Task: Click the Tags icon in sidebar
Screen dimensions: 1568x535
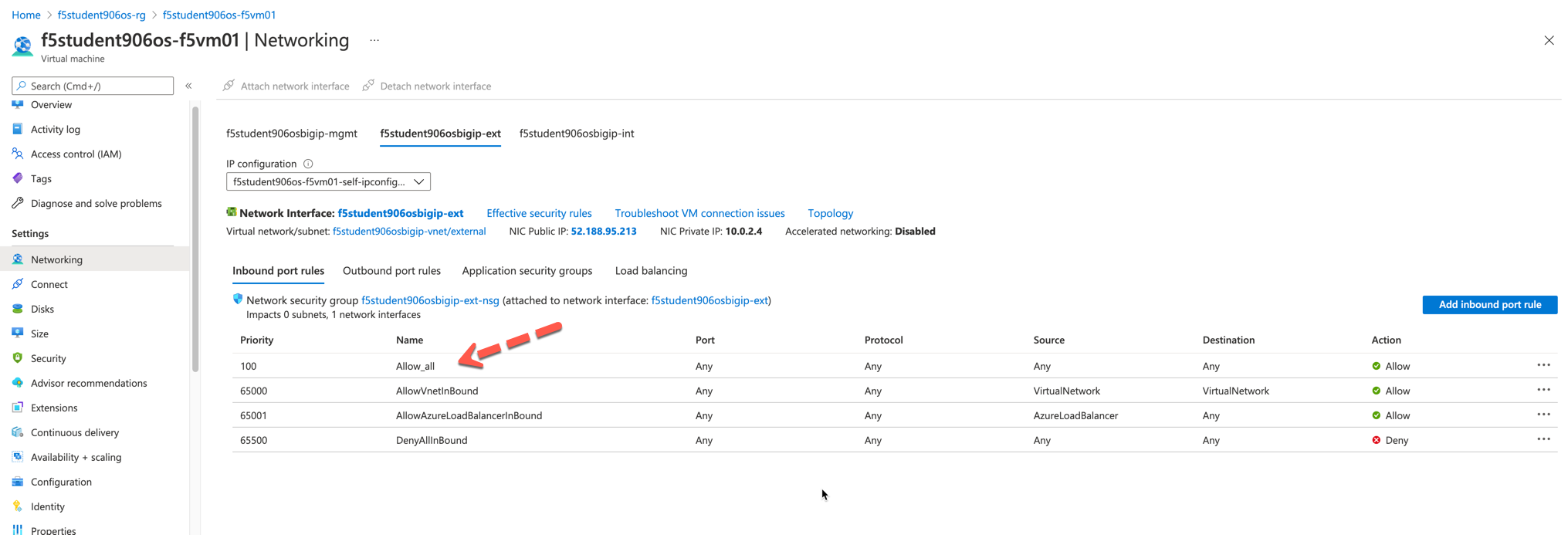Action: click(18, 178)
